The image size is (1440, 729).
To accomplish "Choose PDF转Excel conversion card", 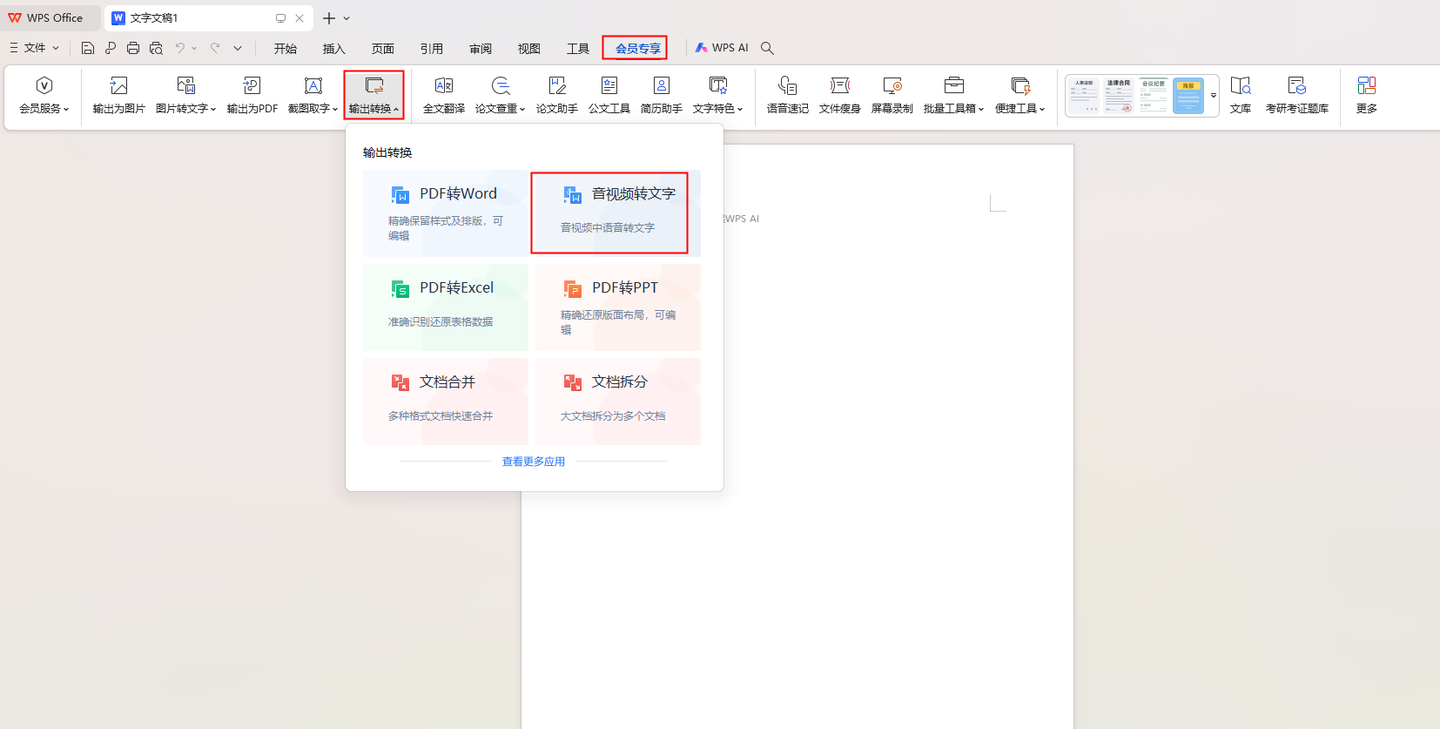I will pos(446,307).
